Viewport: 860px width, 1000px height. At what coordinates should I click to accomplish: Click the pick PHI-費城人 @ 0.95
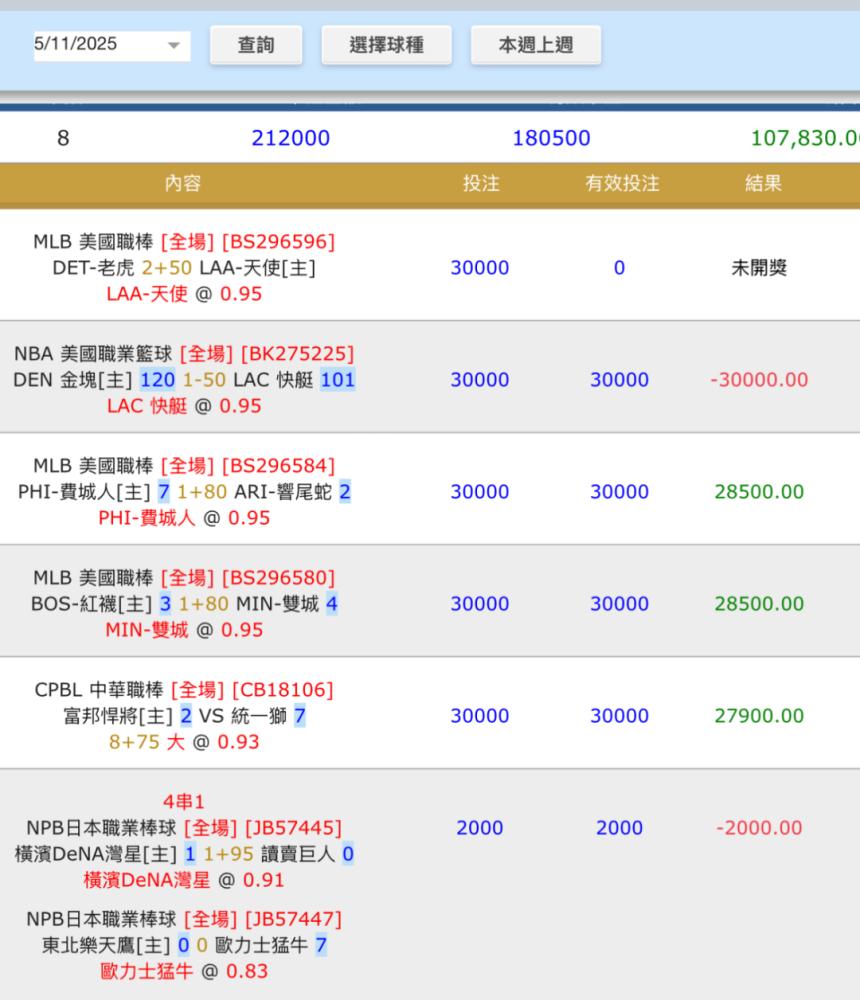click(x=184, y=518)
